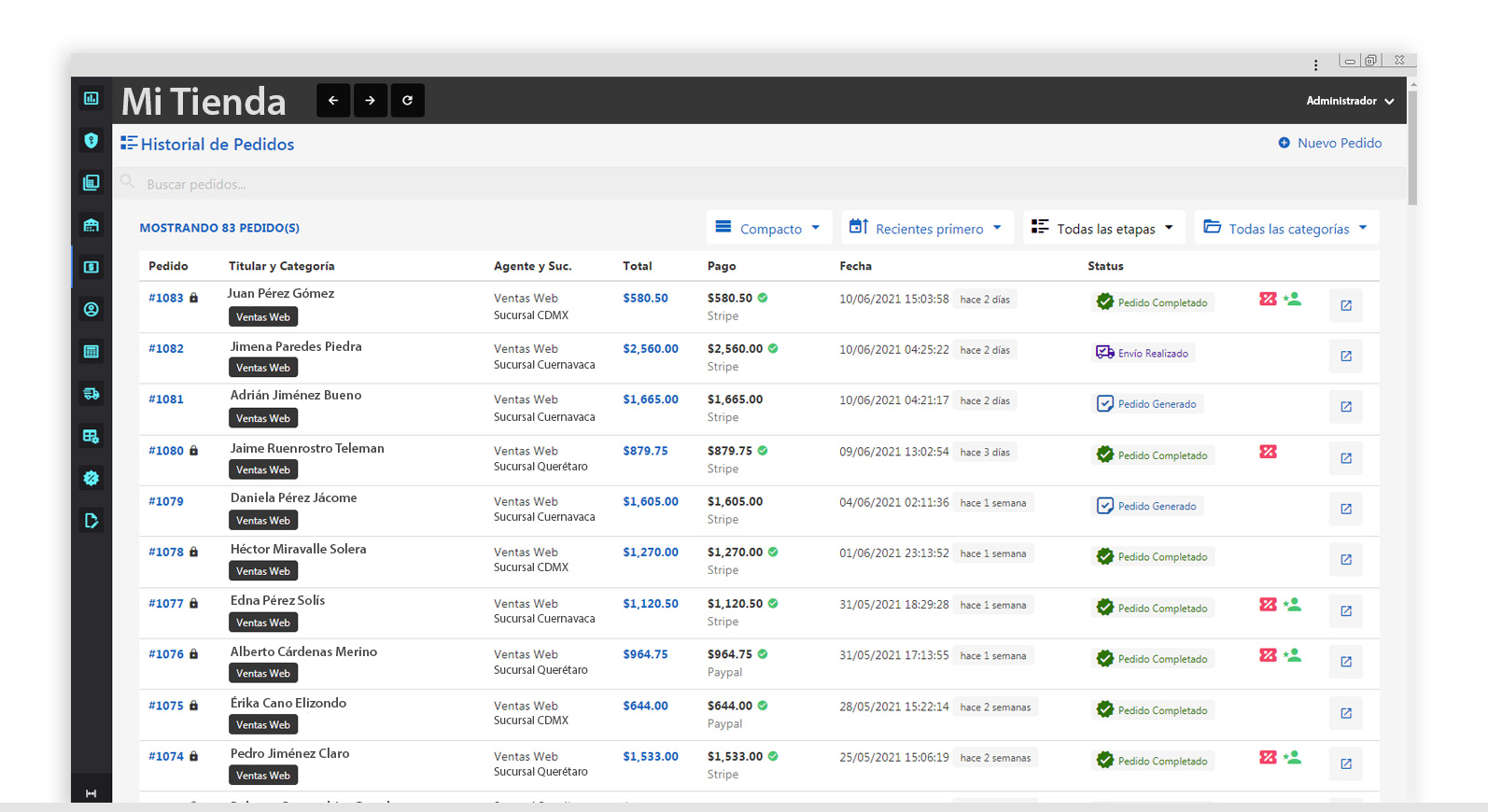Click the refresh page button
Viewport: 1488px width, 812px height.
(408, 100)
